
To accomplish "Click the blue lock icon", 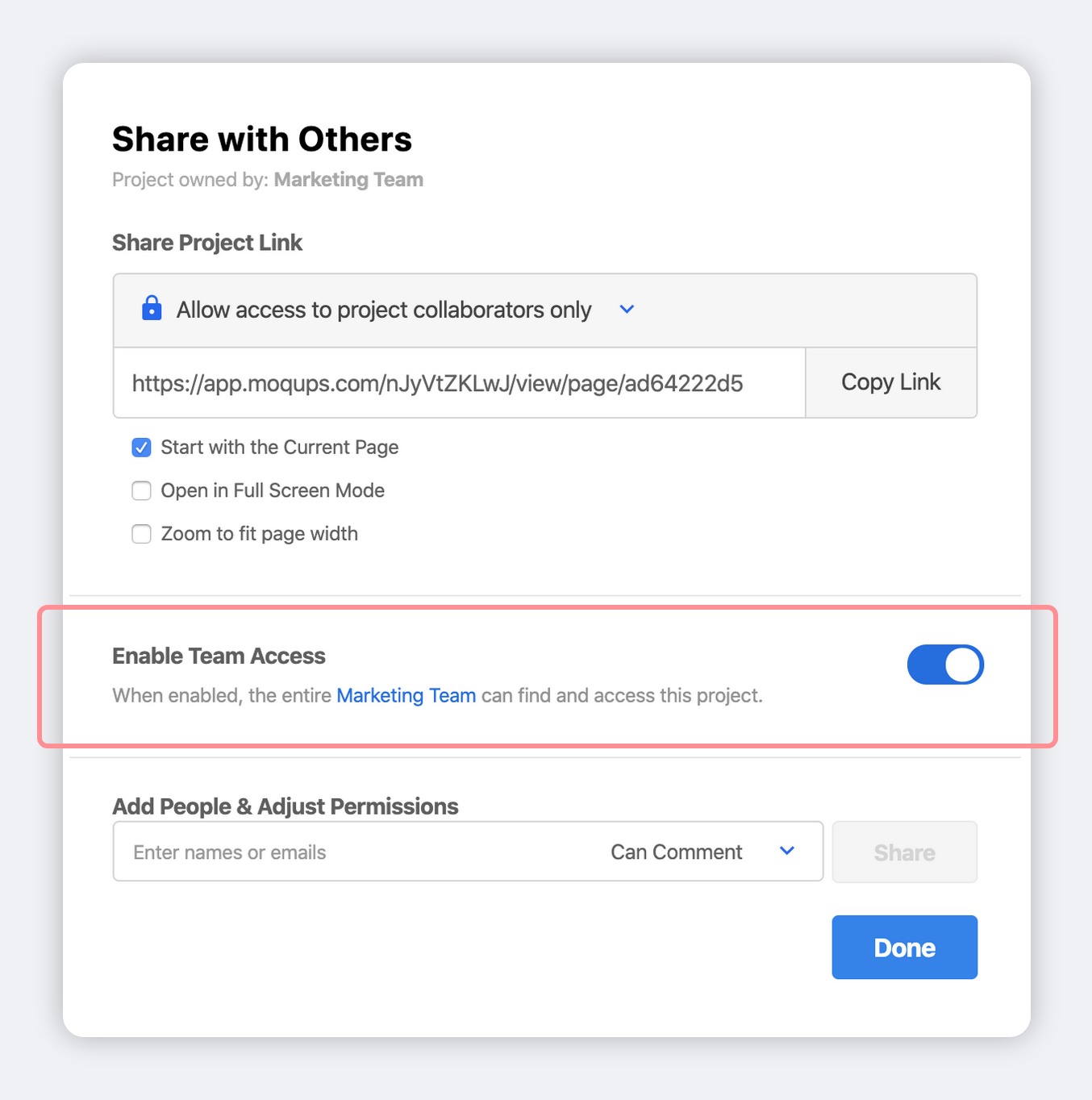I will (x=152, y=308).
